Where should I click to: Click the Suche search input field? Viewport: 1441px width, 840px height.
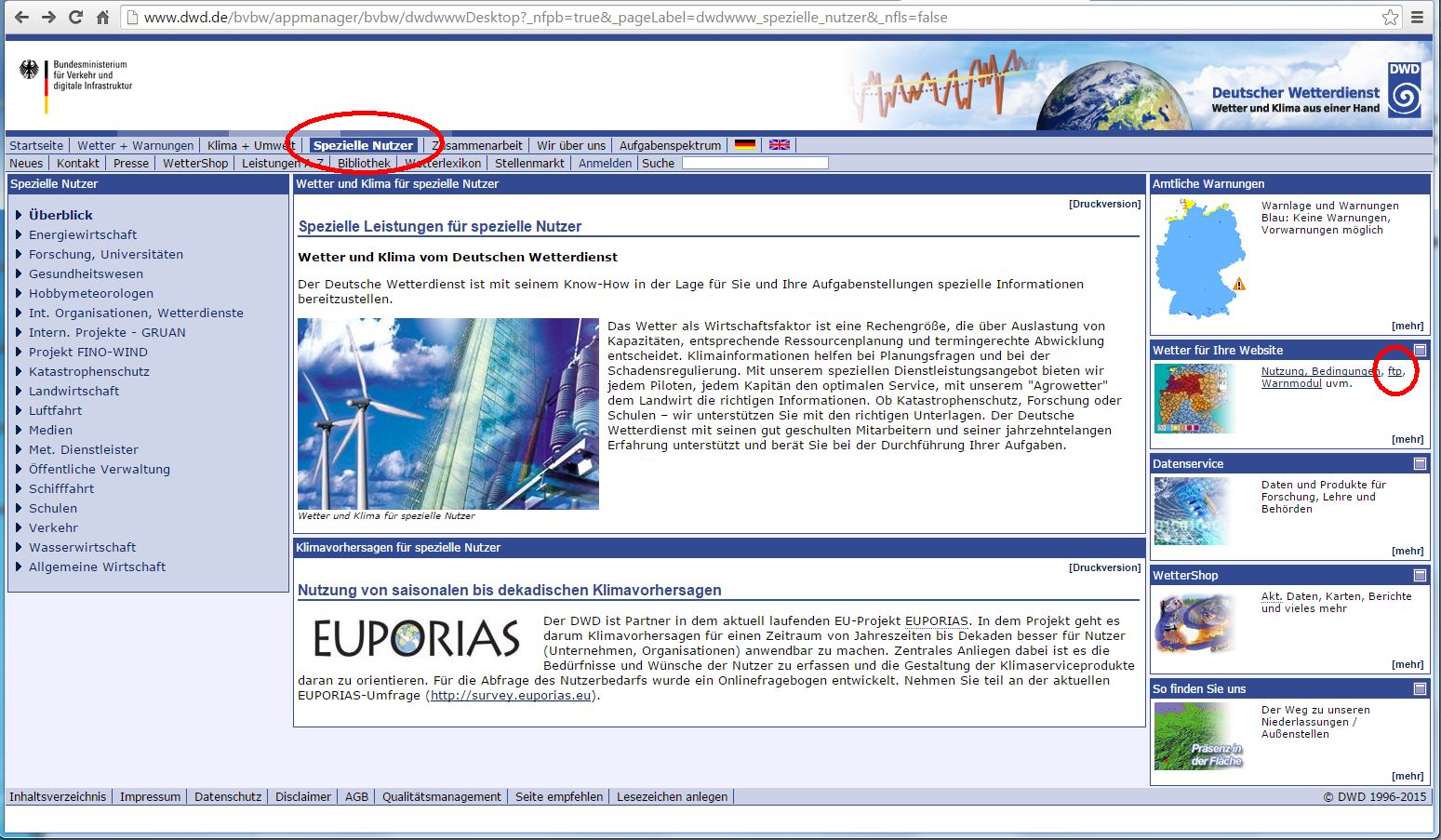pyautogui.click(x=754, y=163)
